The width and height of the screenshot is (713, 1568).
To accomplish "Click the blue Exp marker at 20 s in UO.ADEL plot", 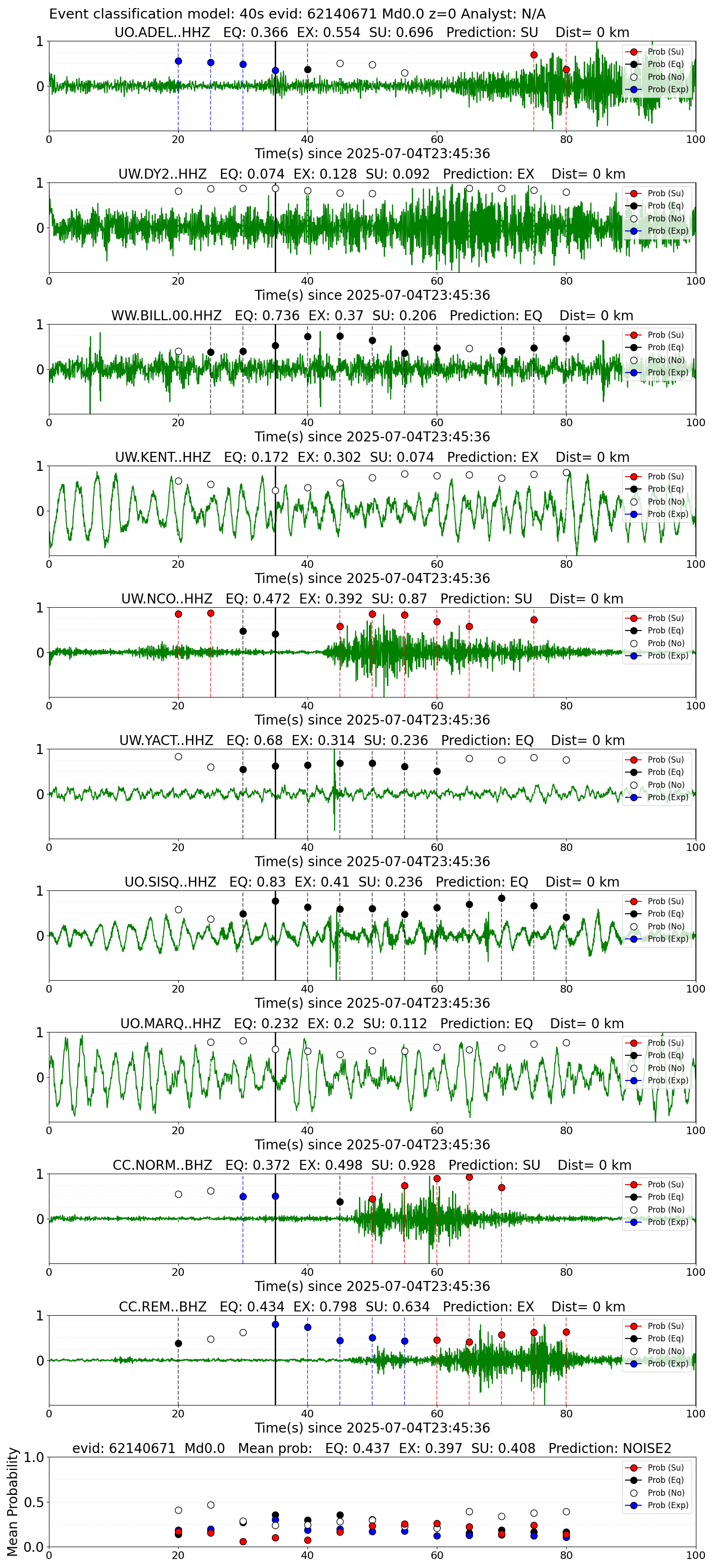I will [178, 61].
